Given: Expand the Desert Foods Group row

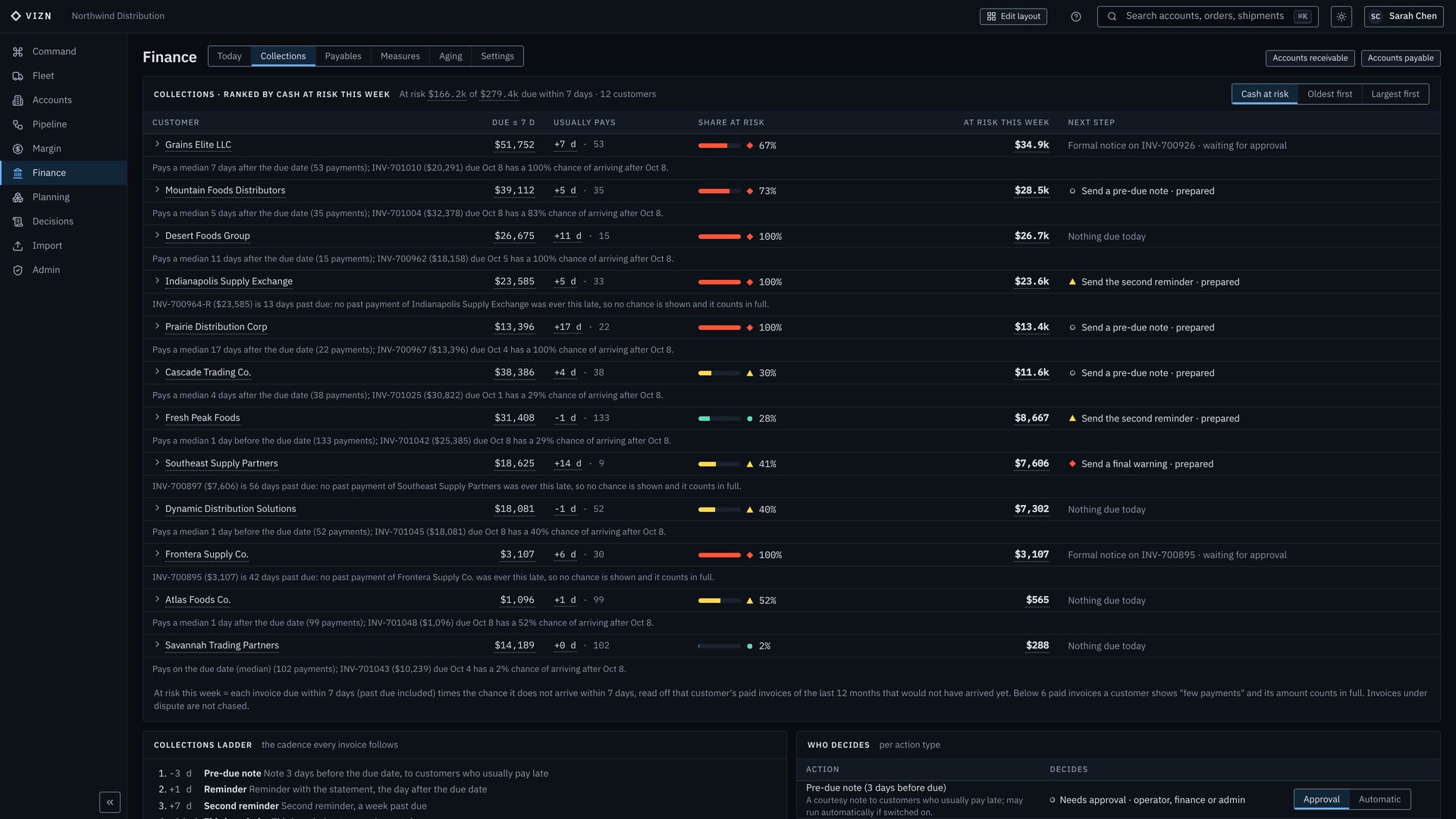Looking at the screenshot, I should [x=157, y=235].
